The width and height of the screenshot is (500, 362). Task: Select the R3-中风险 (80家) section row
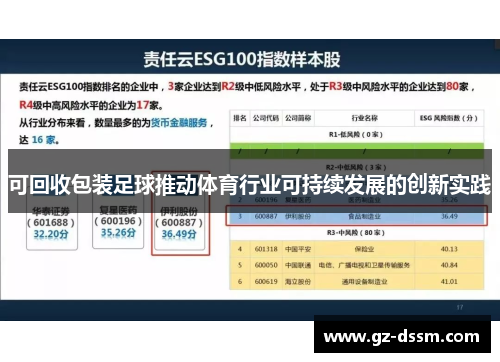pos(357,233)
